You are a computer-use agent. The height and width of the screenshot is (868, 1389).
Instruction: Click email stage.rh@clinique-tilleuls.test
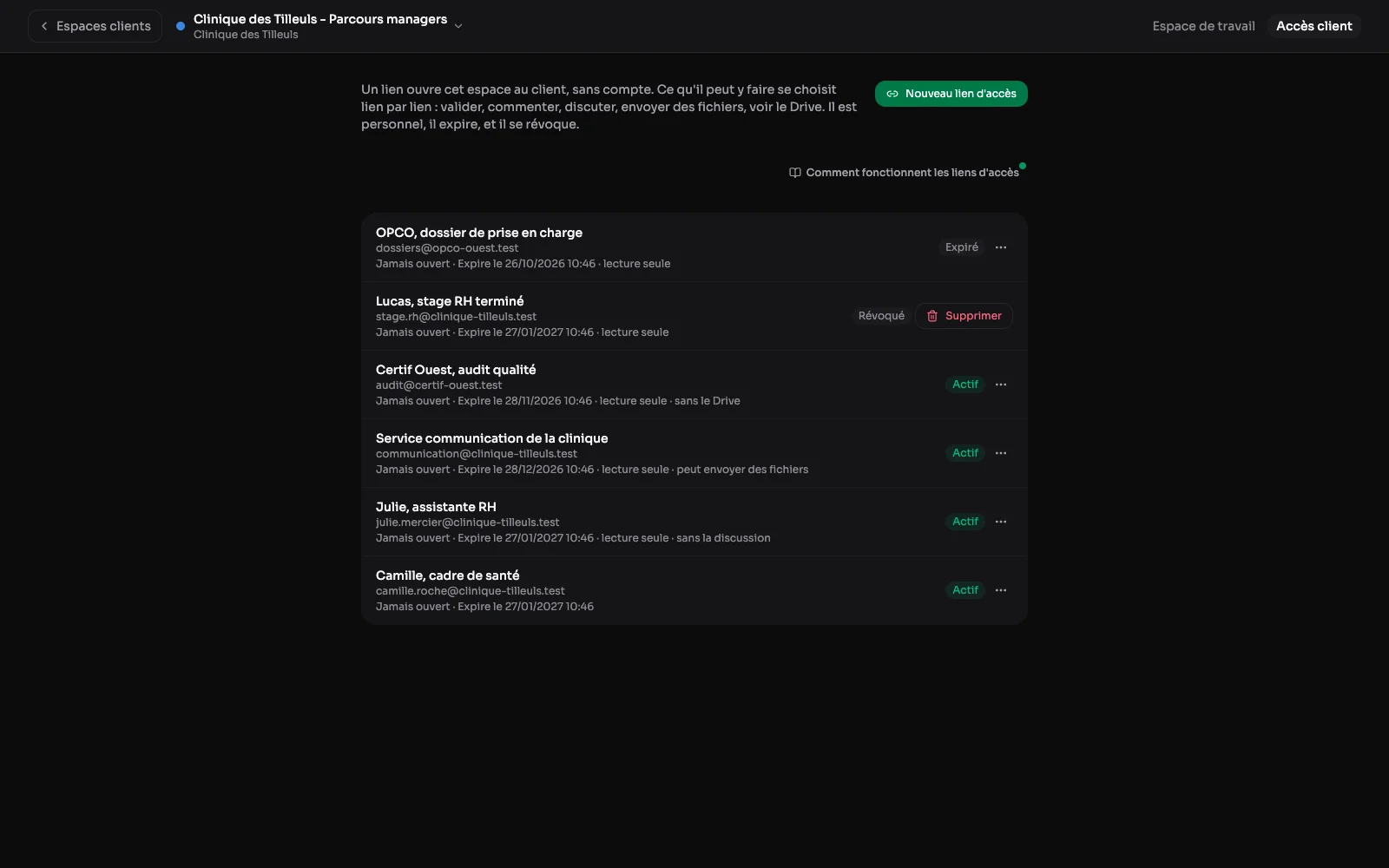(456, 317)
